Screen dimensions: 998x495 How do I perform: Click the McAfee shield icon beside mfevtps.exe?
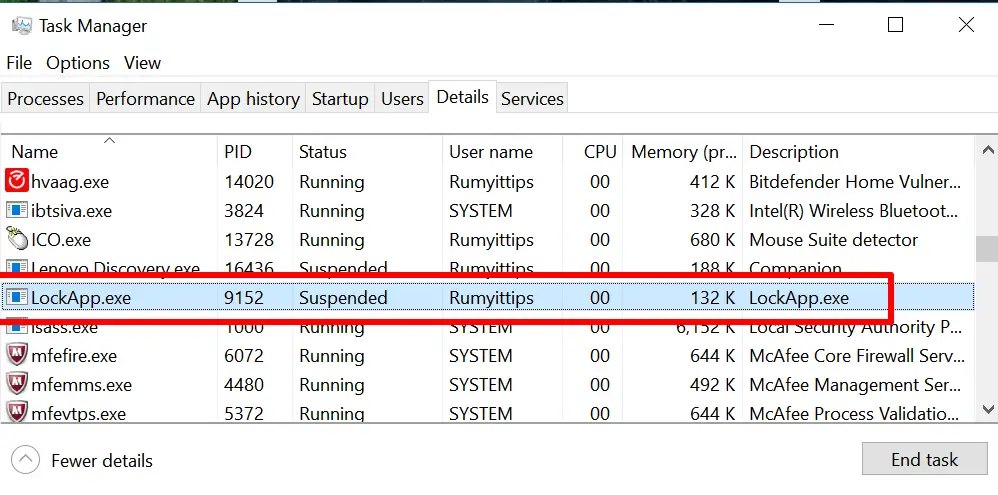point(17,413)
